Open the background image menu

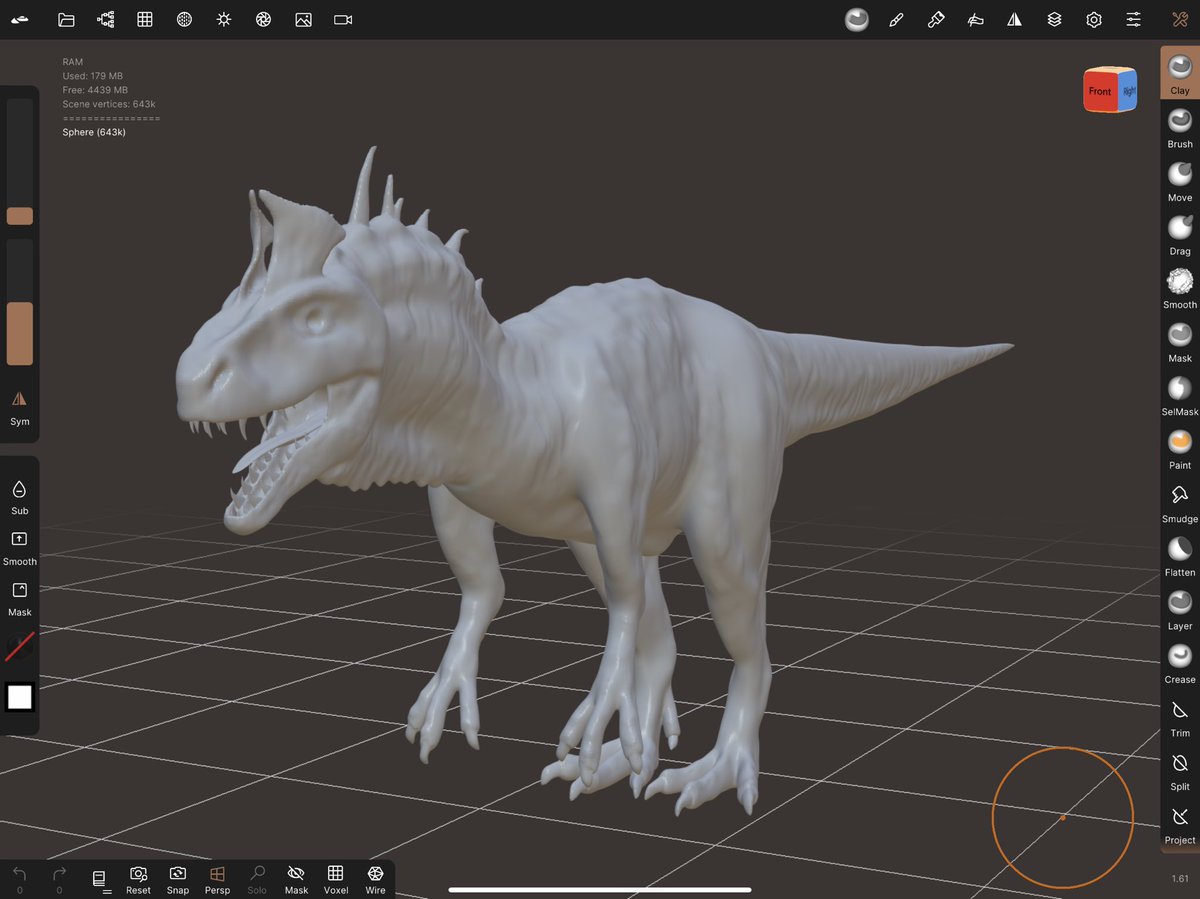click(303, 19)
